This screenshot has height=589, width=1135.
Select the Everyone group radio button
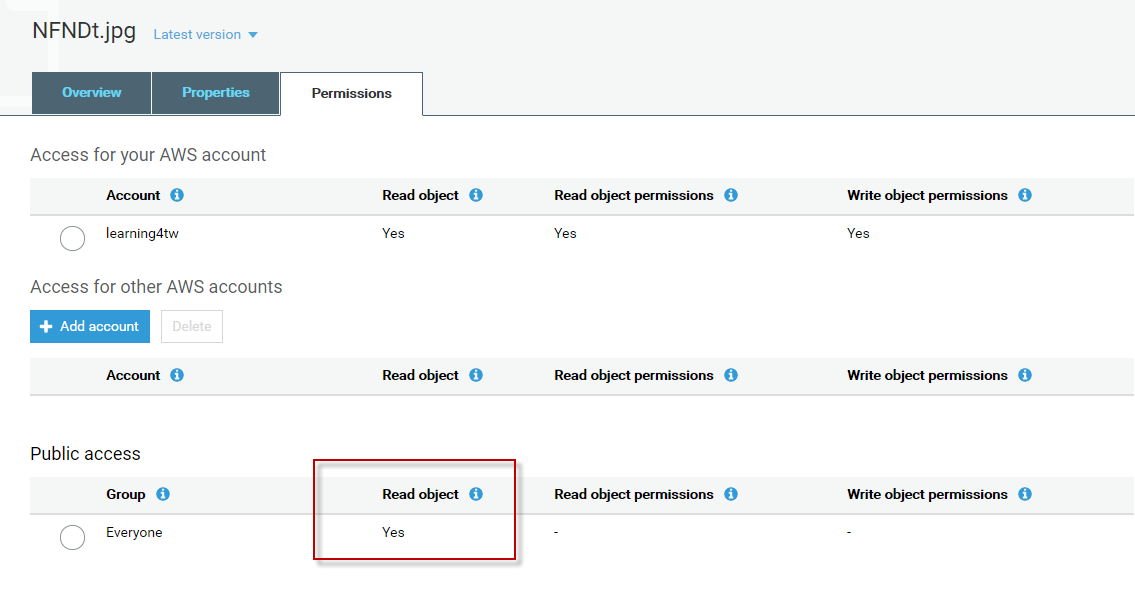[73, 538]
